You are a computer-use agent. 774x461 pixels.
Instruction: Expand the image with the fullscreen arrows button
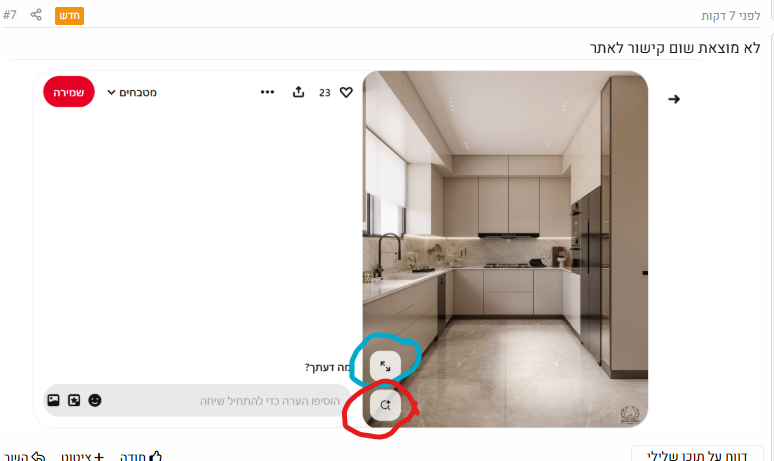pyautogui.click(x=385, y=366)
